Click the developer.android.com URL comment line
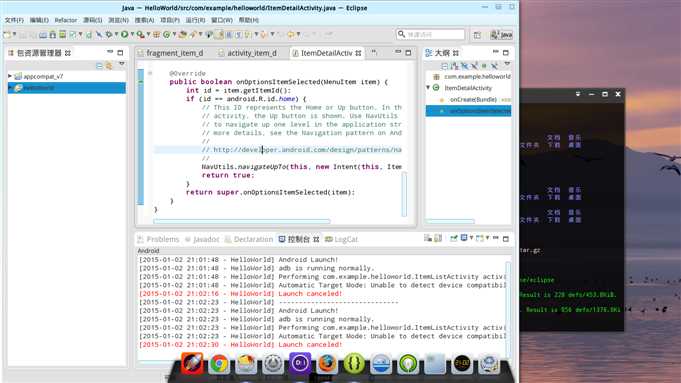 click(301, 150)
